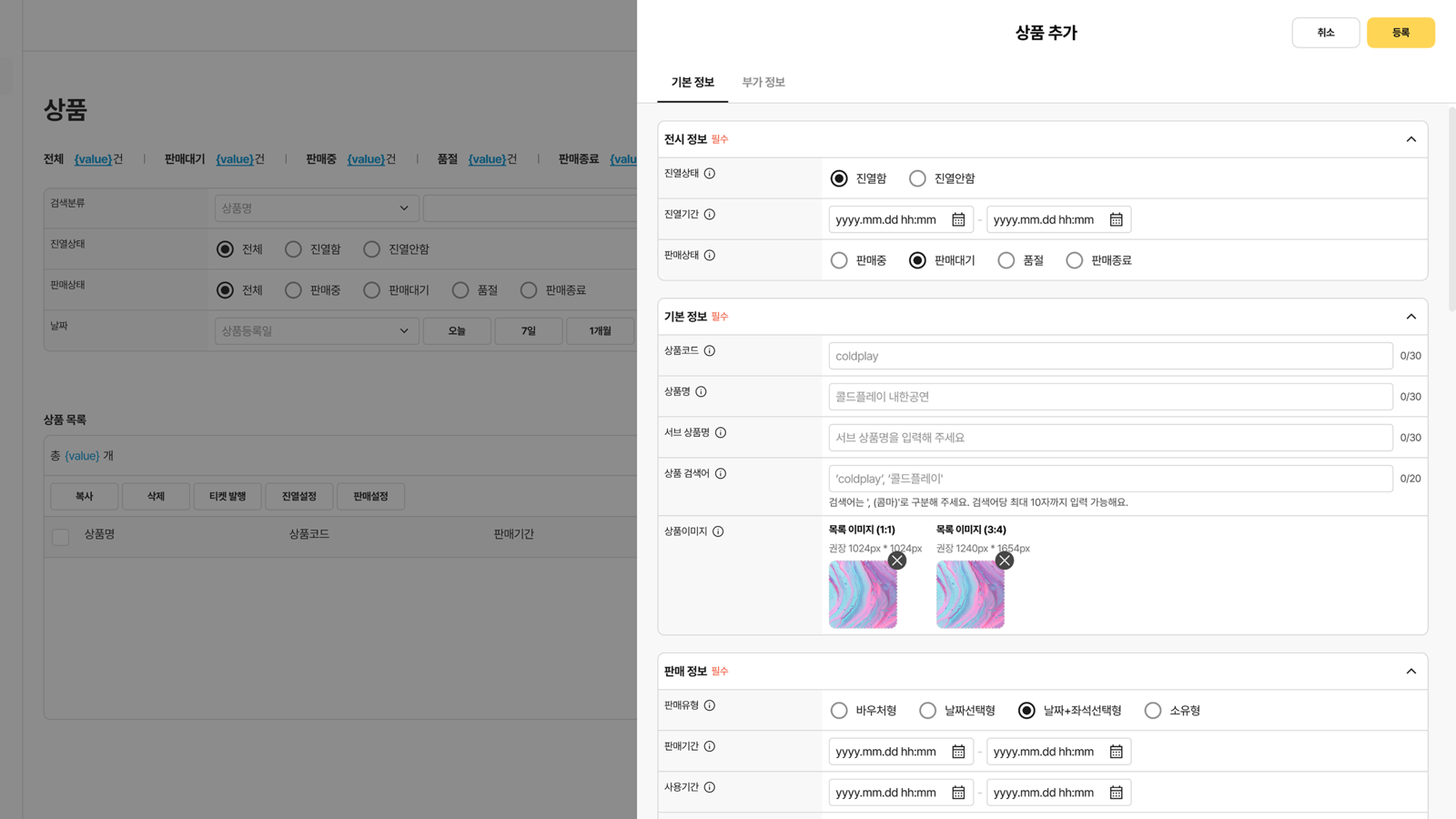This screenshot has width=1456, height=819.
Task: Click info icon next to 진열기간
Action: [710, 215]
